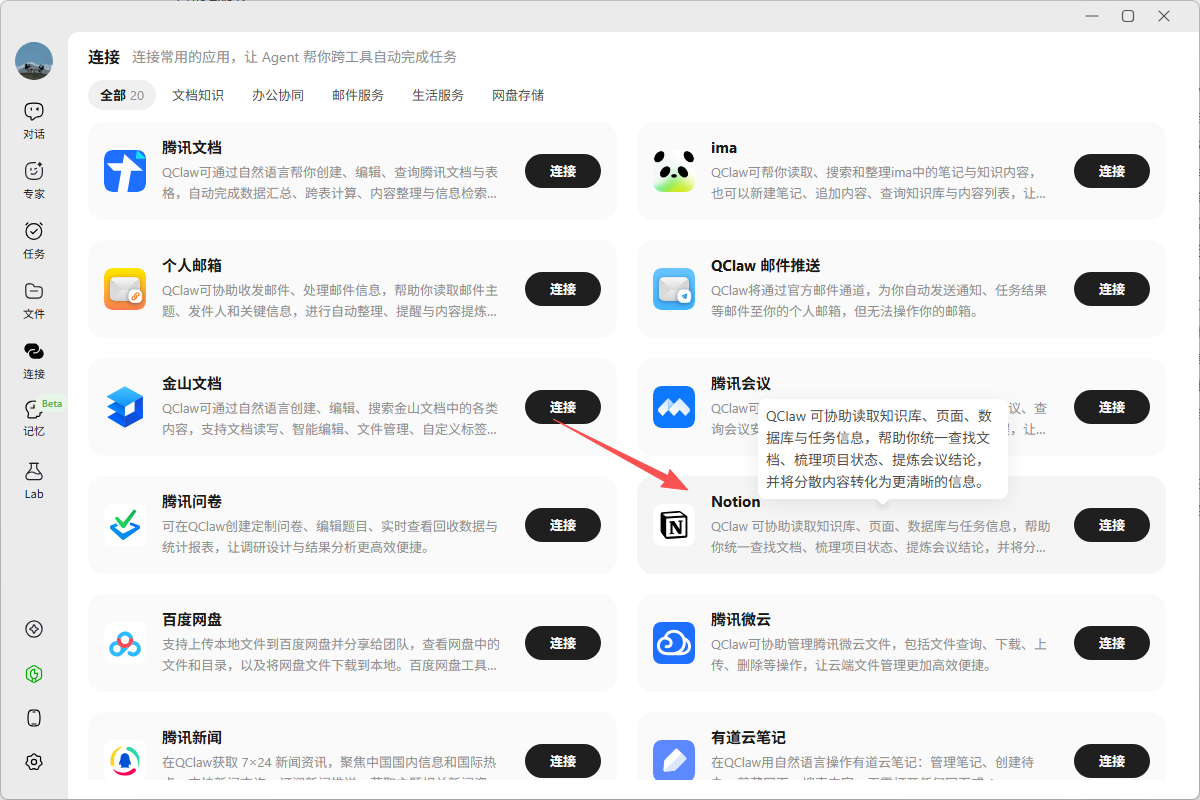Screen dimensions: 1200x800
Task: Click the user avatar in the sidebar
Action: click(34, 61)
